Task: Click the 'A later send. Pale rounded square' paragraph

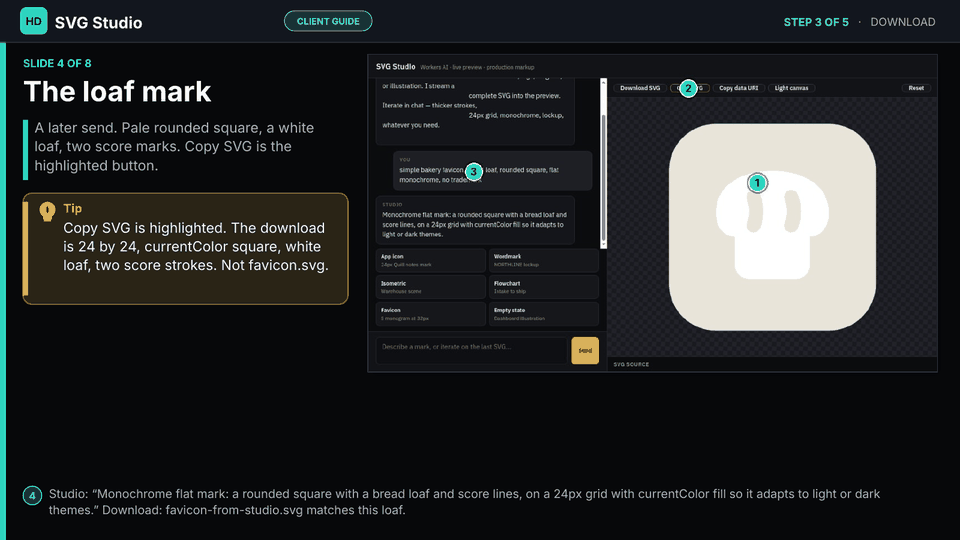Action: (174, 146)
